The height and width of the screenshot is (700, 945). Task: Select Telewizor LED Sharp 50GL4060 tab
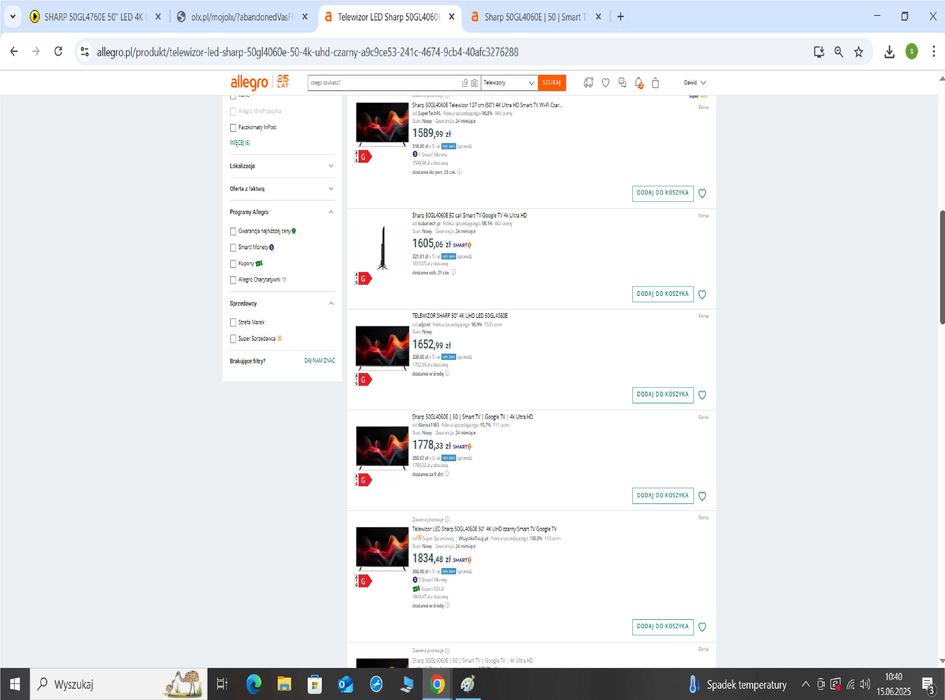(389, 17)
